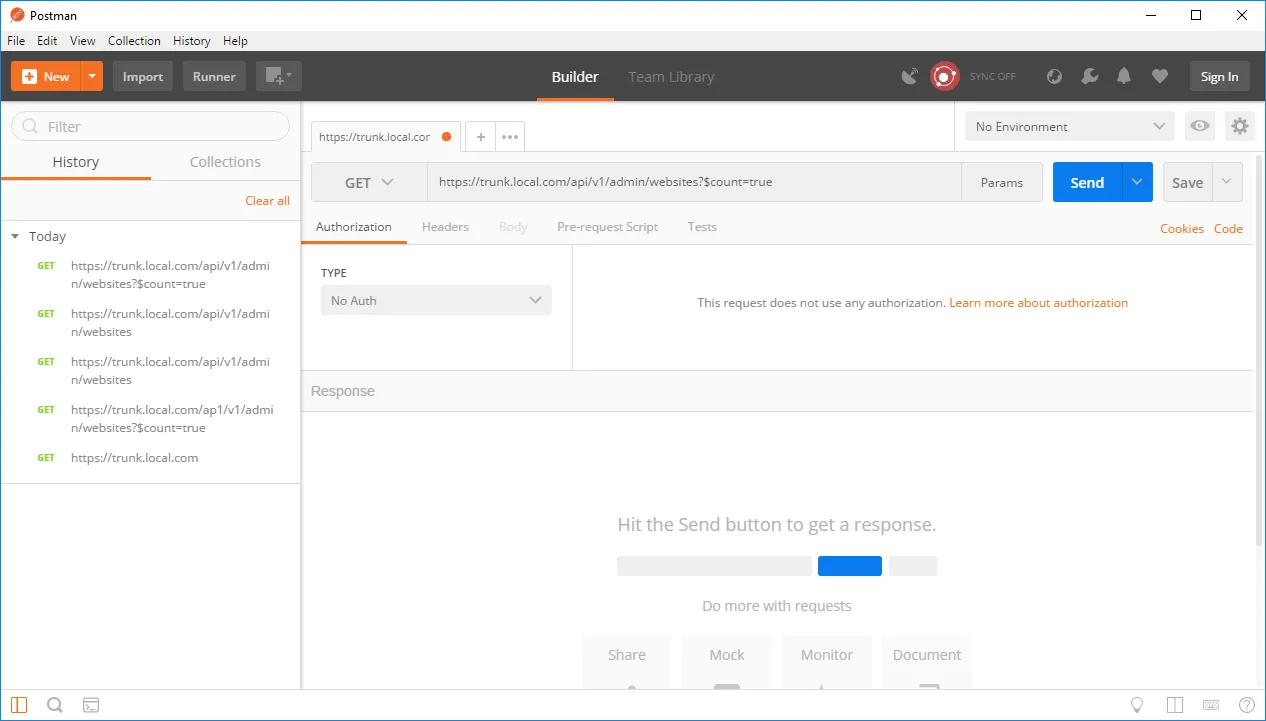The image size is (1266, 721).
Task: Open the File menu
Action: click(x=16, y=41)
